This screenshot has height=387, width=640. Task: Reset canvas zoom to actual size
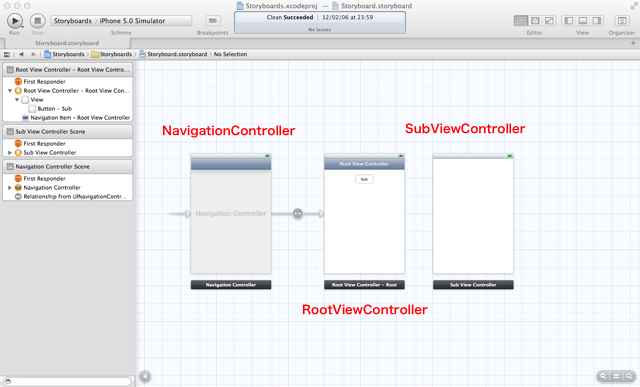click(x=616, y=376)
